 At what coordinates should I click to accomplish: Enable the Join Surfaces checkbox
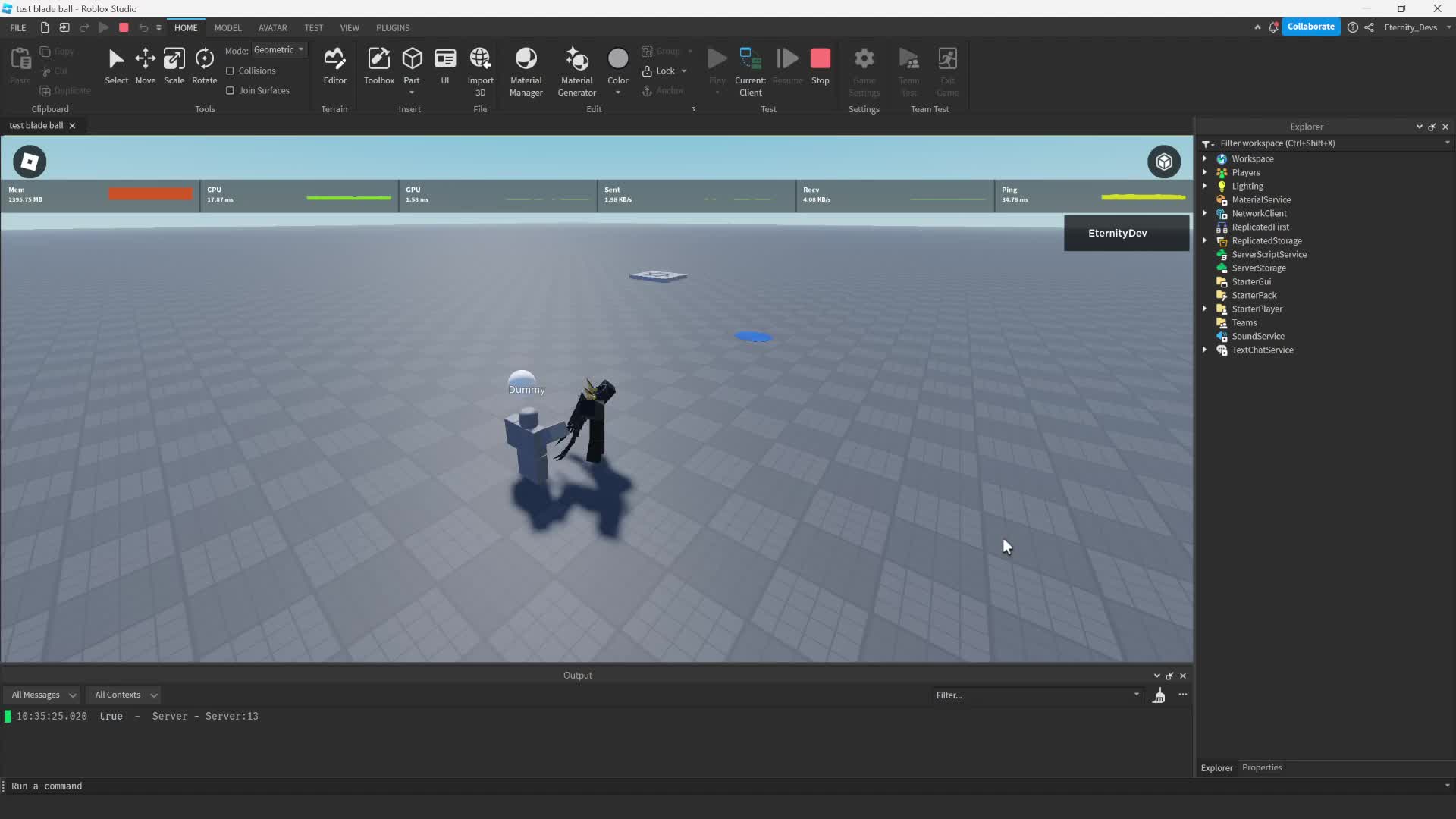pyautogui.click(x=230, y=90)
